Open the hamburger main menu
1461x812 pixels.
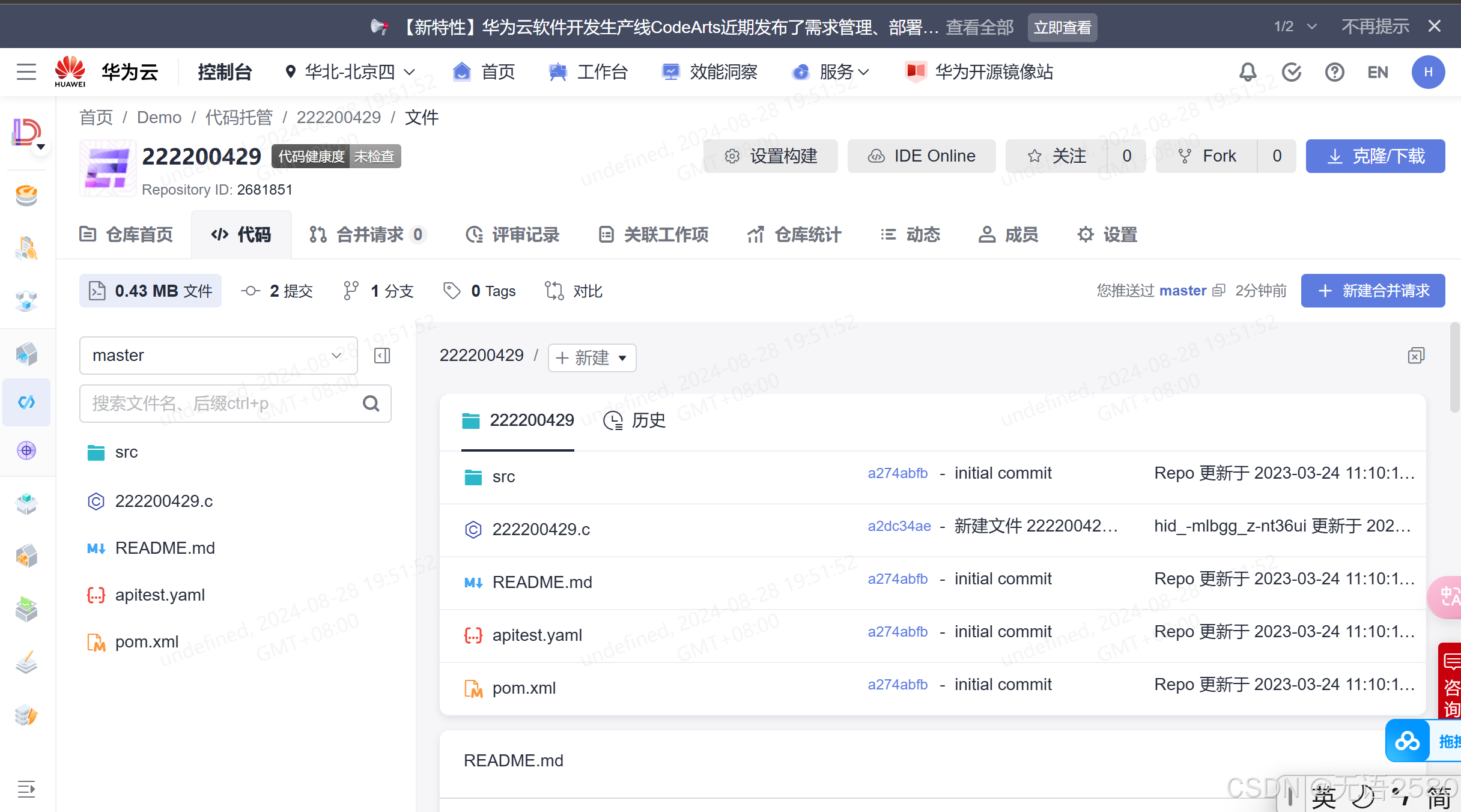26,72
